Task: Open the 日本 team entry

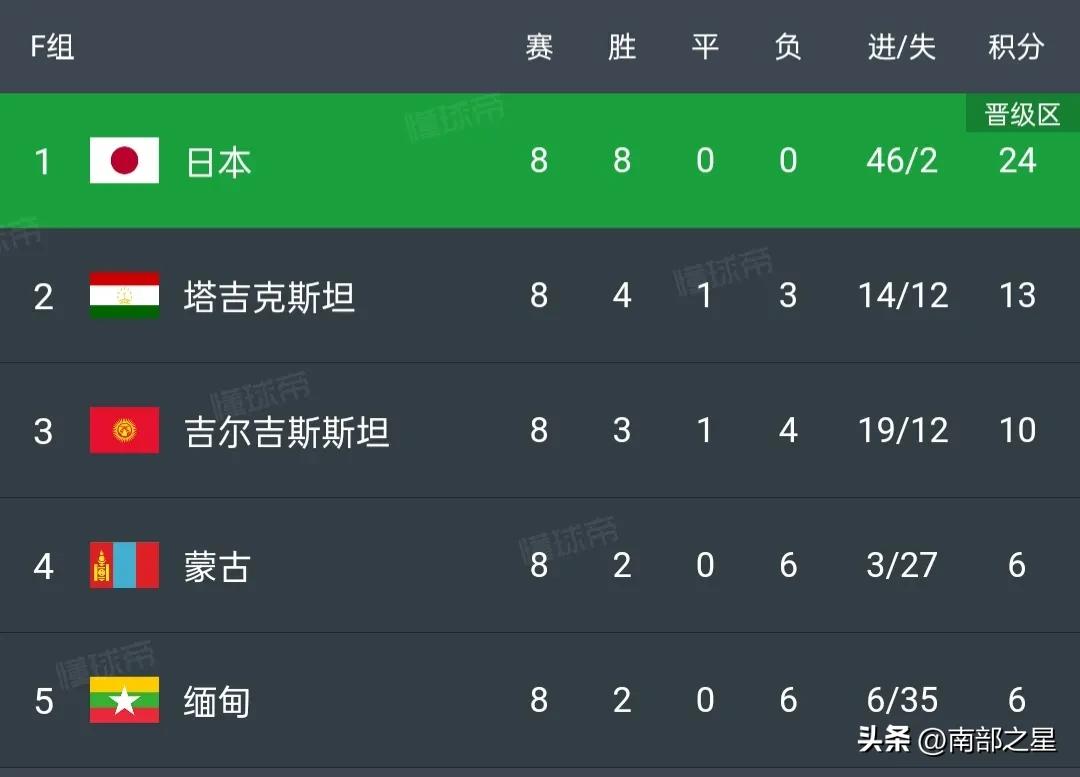Action: click(x=218, y=162)
